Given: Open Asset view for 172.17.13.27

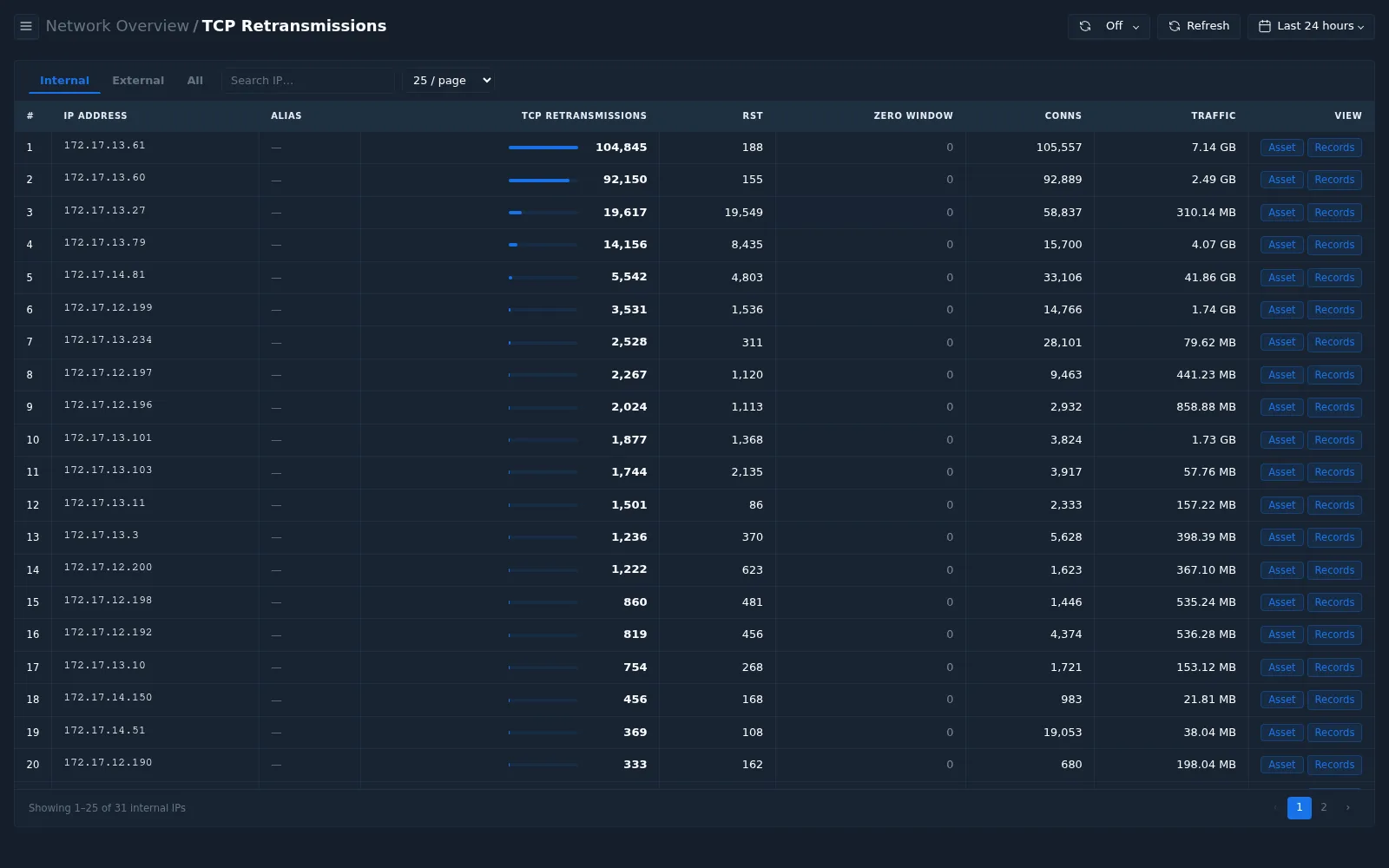Looking at the screenshot, I should pos(1281,213).
